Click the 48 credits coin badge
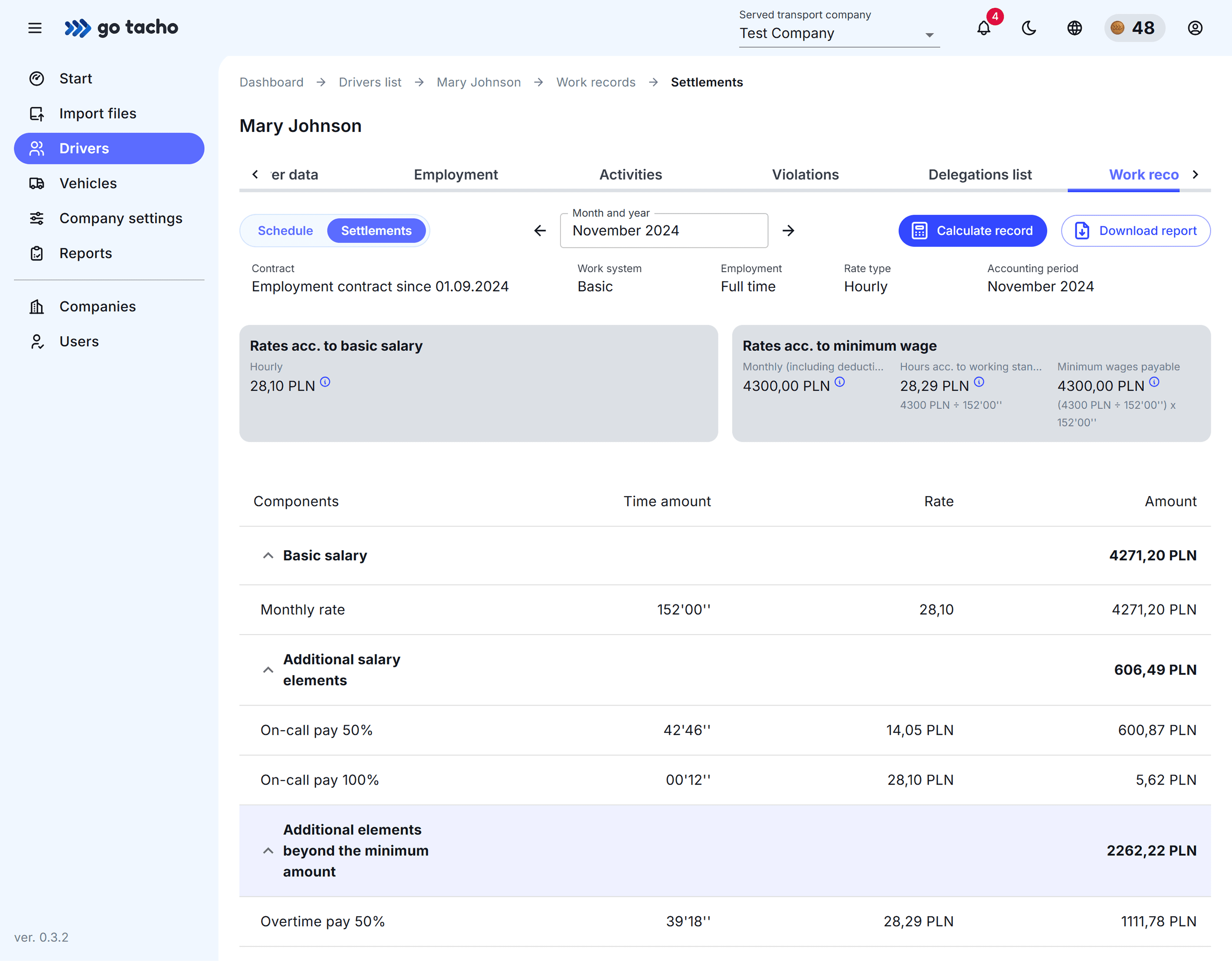 (1134, 28)
